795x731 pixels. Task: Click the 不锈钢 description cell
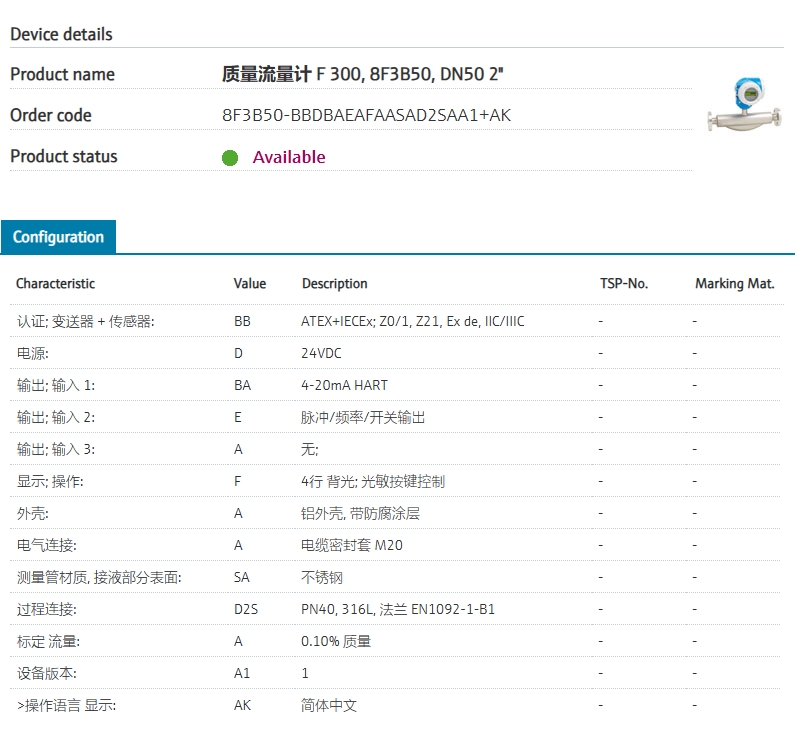(322, 577)
